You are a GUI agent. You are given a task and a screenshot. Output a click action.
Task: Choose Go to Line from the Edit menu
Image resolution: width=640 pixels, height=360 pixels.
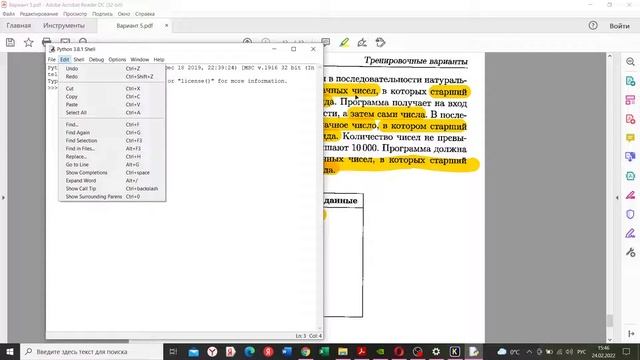coord(112,164)
